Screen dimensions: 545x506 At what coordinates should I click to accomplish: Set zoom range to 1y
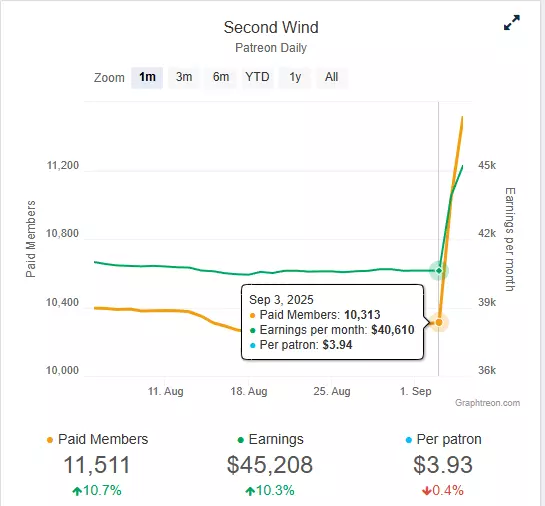tap(295, 77)
